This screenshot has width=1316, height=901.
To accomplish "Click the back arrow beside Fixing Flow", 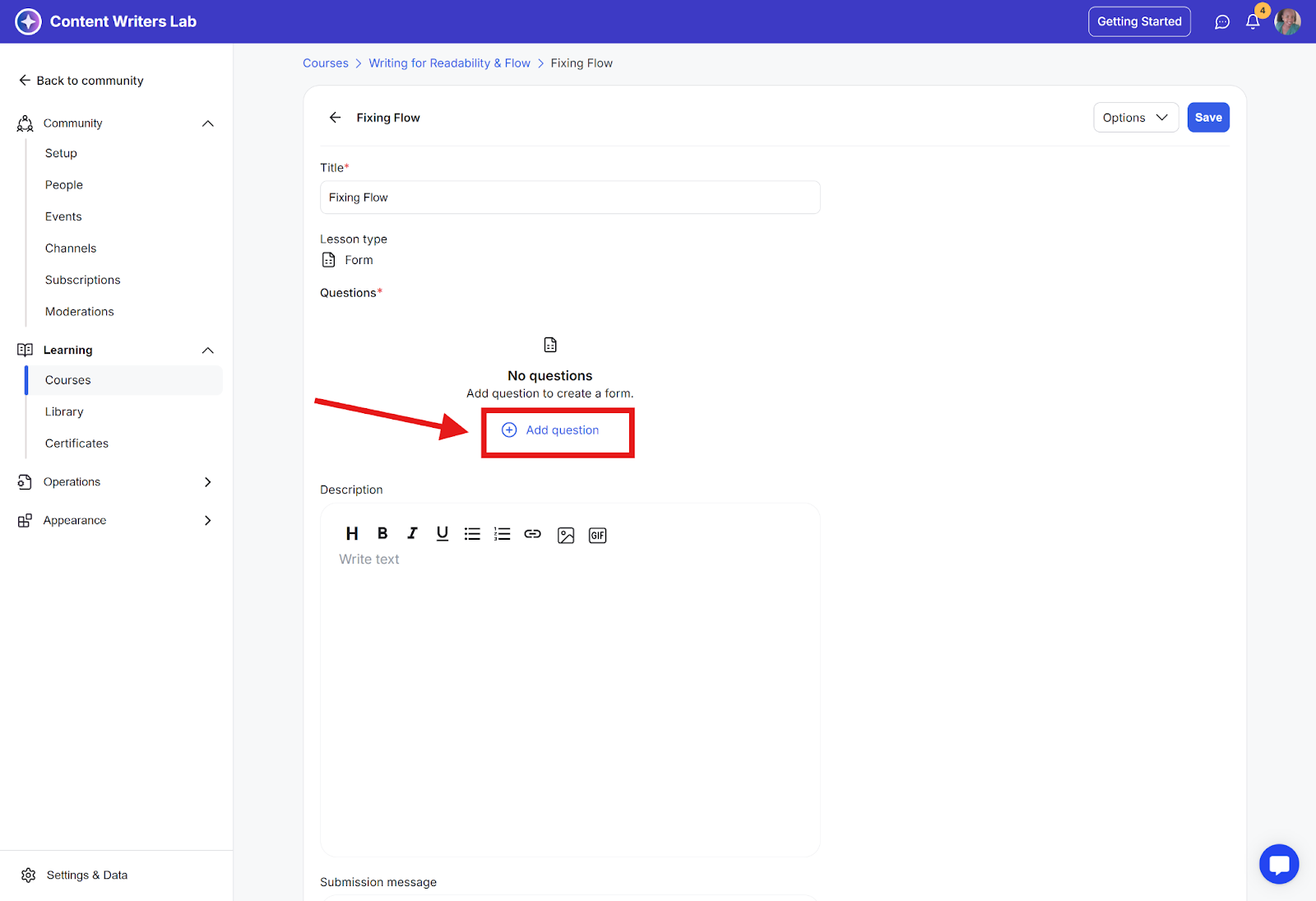I will (x=335, y=118).
